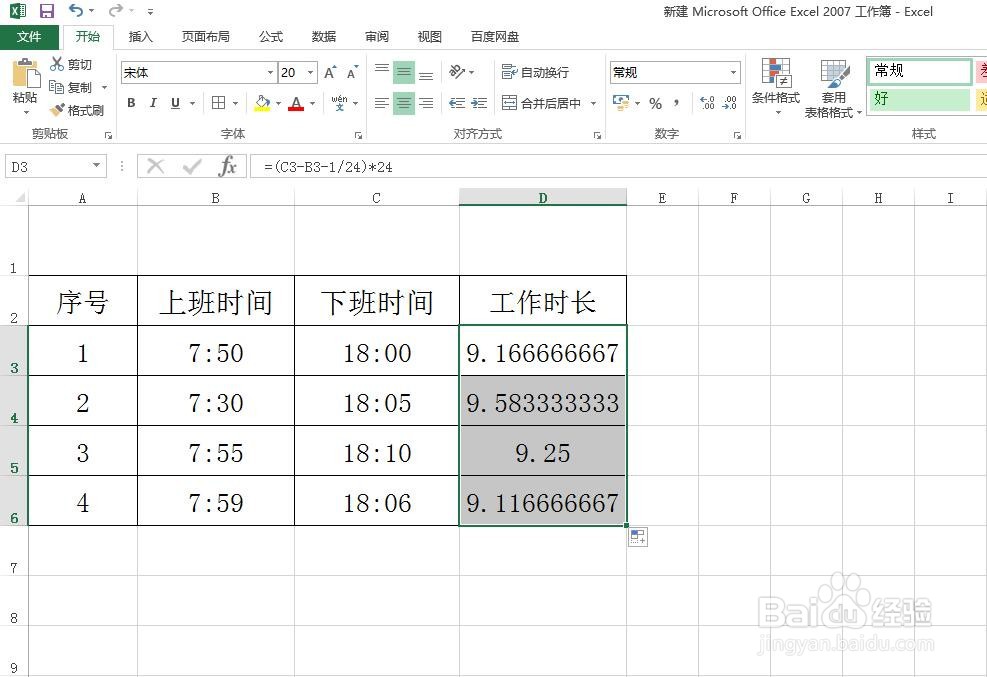Toggle wrap text 自动换行
This screenshot has width=987, height=677.
click(x=535, y=72)
